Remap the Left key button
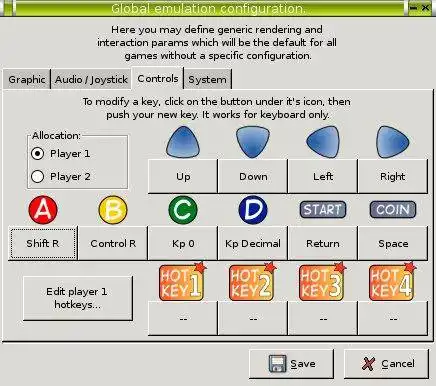This screenshot has height=386, width=436. (x=323, y=176)
